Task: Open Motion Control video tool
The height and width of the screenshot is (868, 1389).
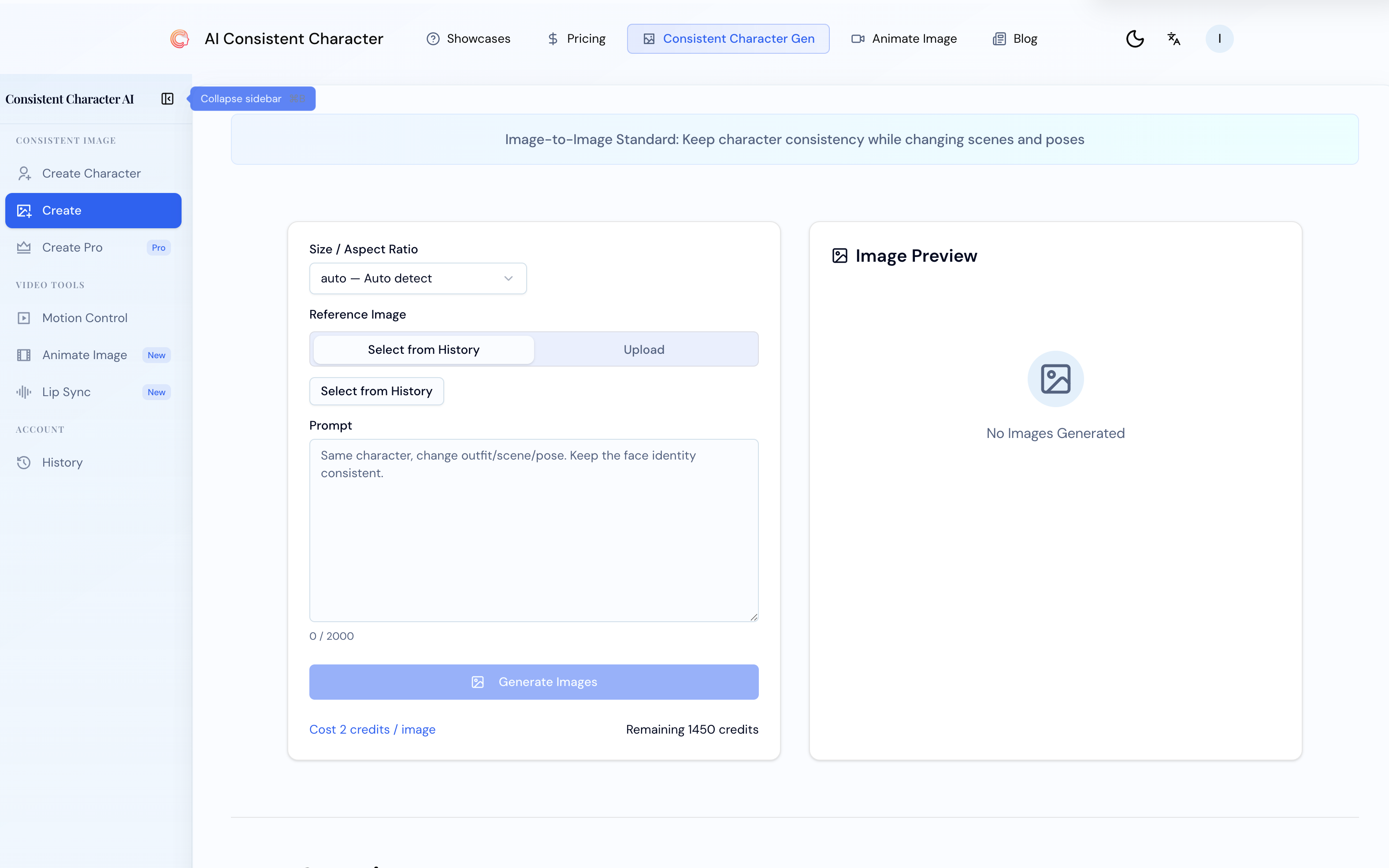Action: tap(84, 318)
